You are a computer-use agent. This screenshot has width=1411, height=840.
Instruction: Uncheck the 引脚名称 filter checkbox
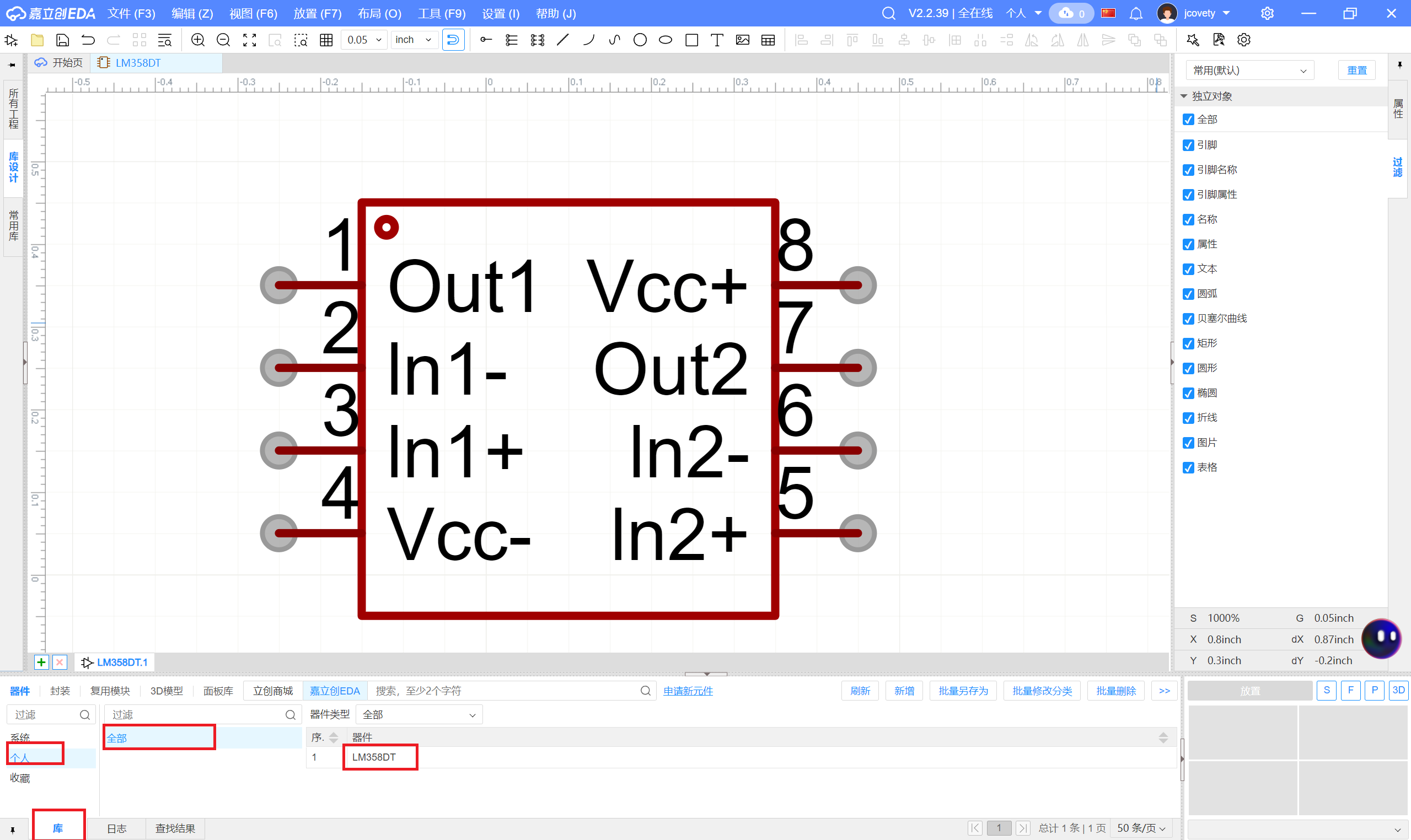(x=1188, y=170)
